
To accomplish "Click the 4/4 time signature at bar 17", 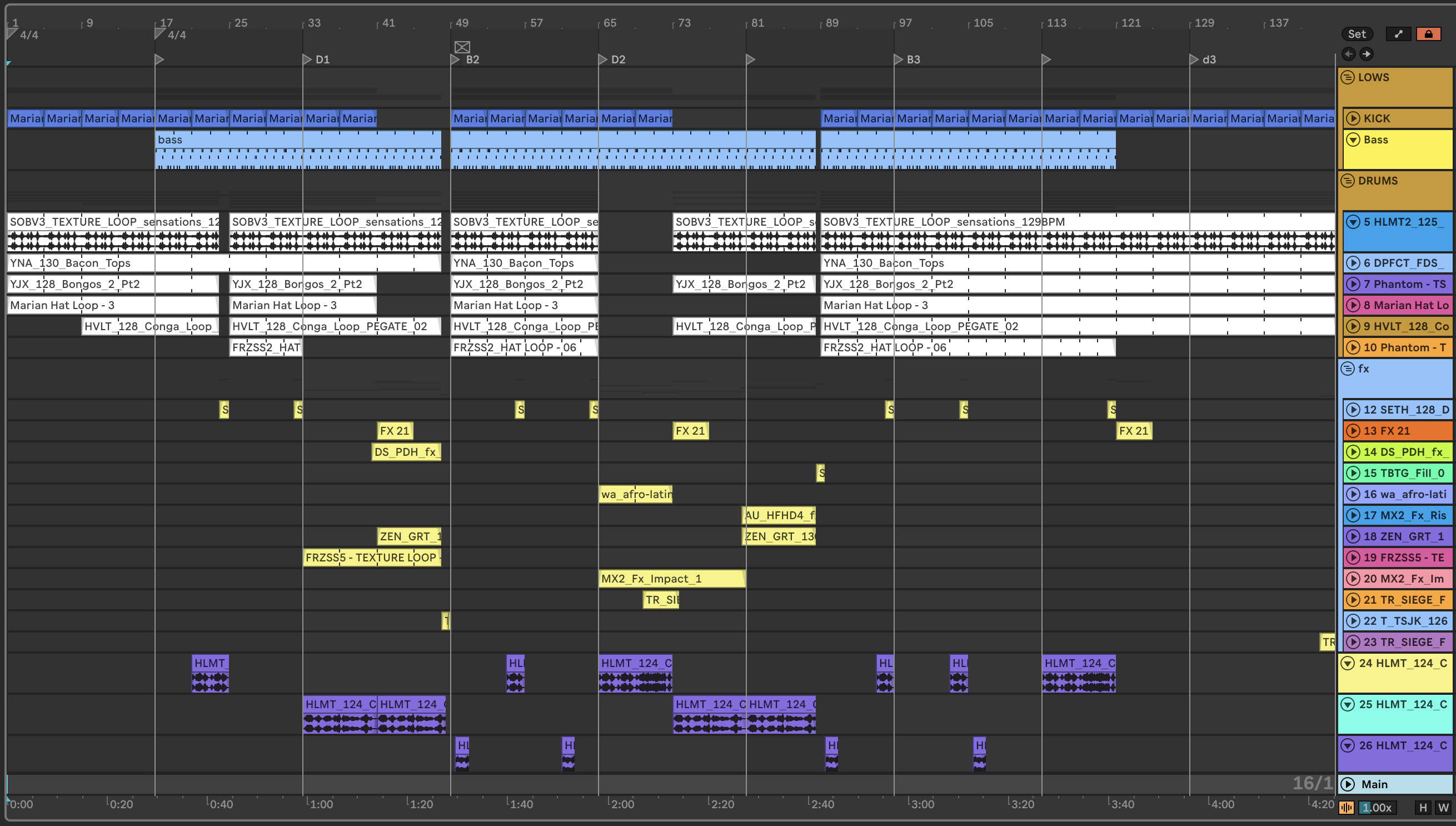I will 177,35.
